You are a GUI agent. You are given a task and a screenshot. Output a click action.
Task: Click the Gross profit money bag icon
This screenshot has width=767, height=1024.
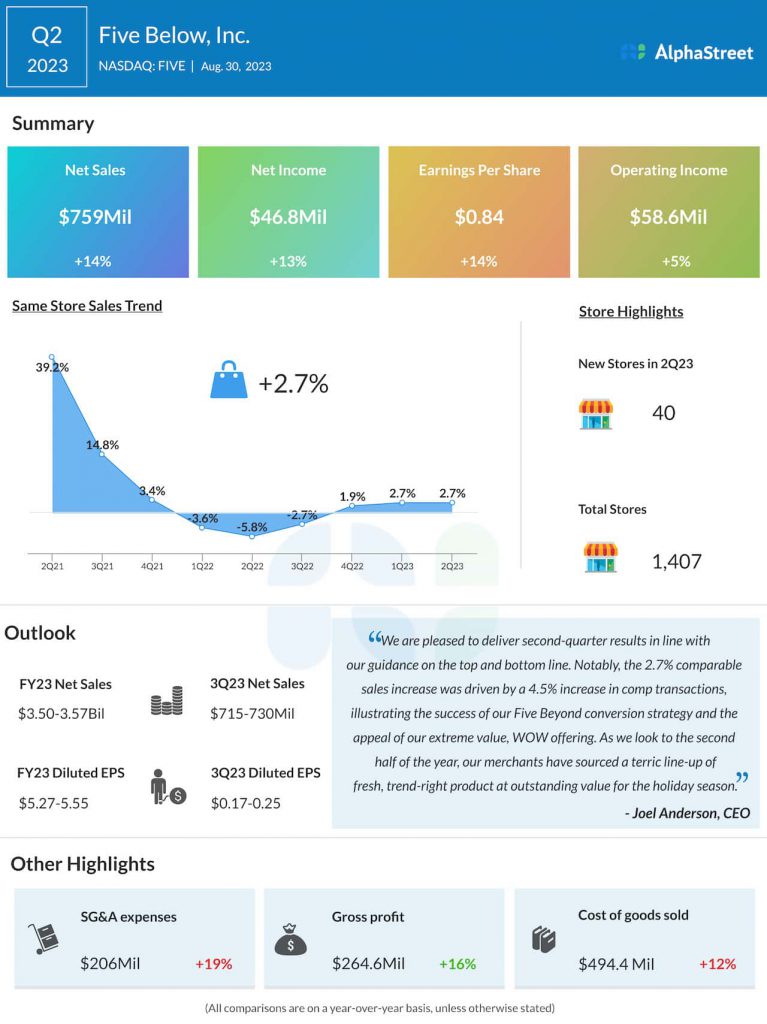coord(290,939)
